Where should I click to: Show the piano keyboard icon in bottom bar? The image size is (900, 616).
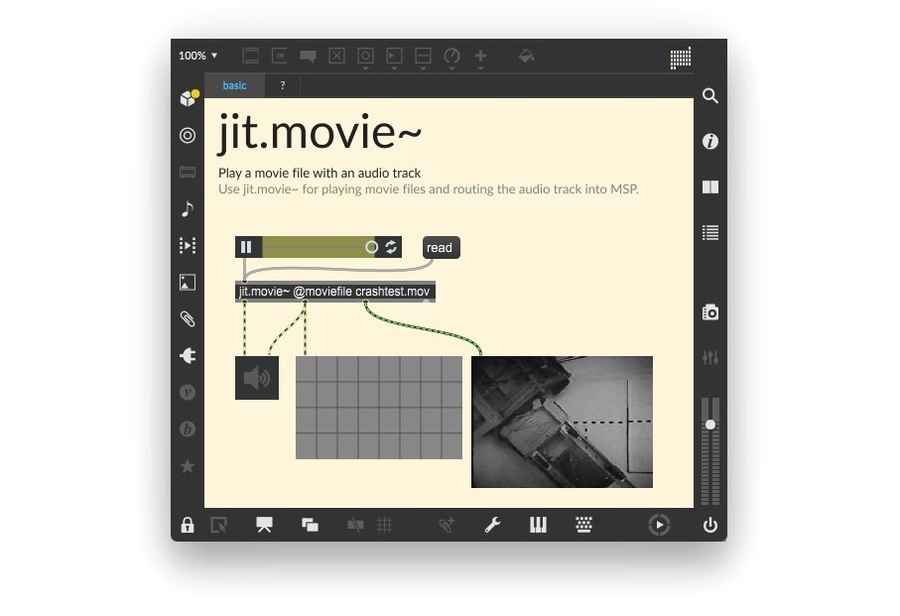click(538, 525)
